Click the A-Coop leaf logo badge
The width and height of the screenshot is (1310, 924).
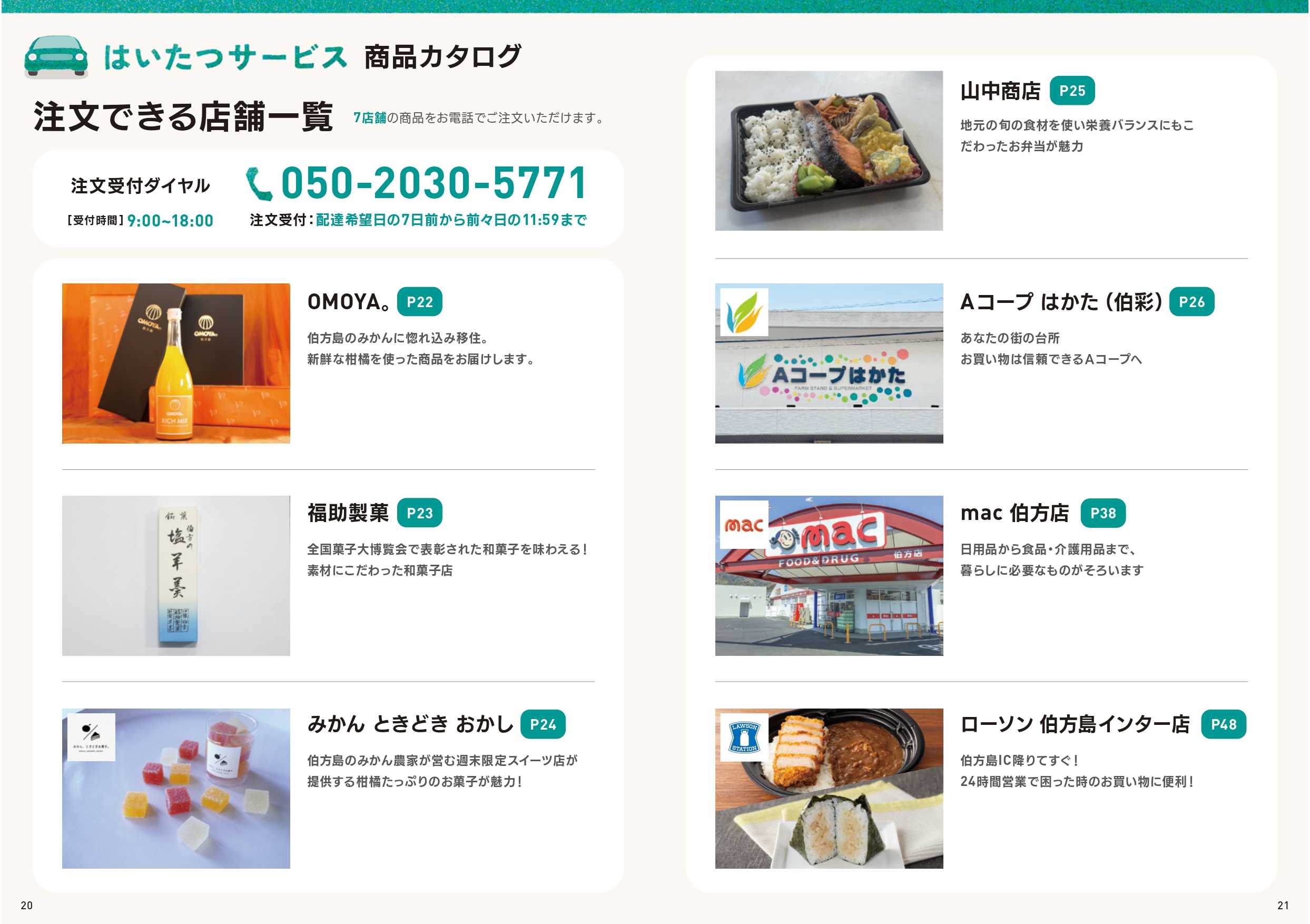[744, 312]
